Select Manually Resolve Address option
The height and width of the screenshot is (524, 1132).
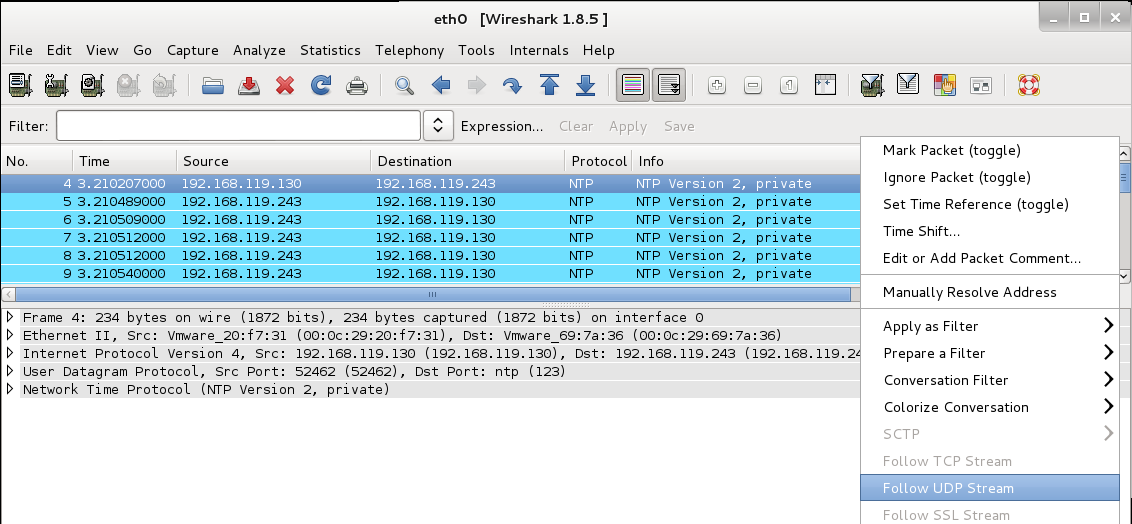click(x=969, y=292)
